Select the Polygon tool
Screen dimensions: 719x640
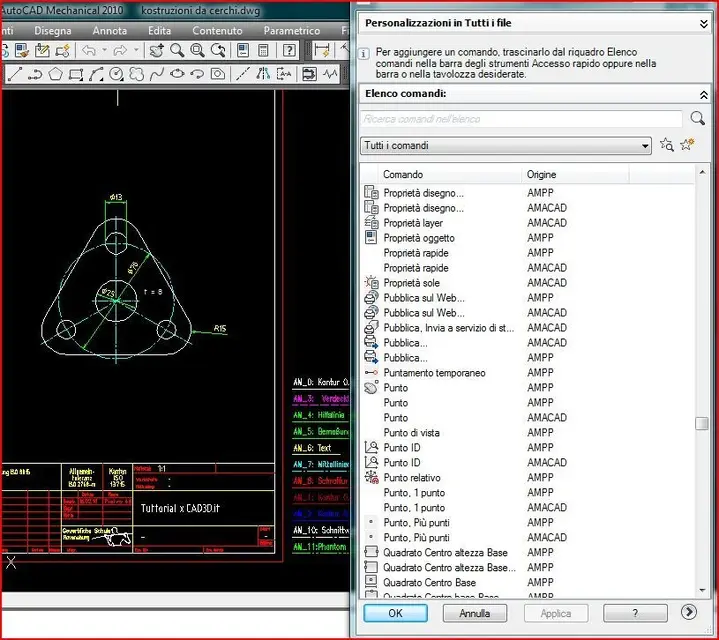[x=55, y=74]
